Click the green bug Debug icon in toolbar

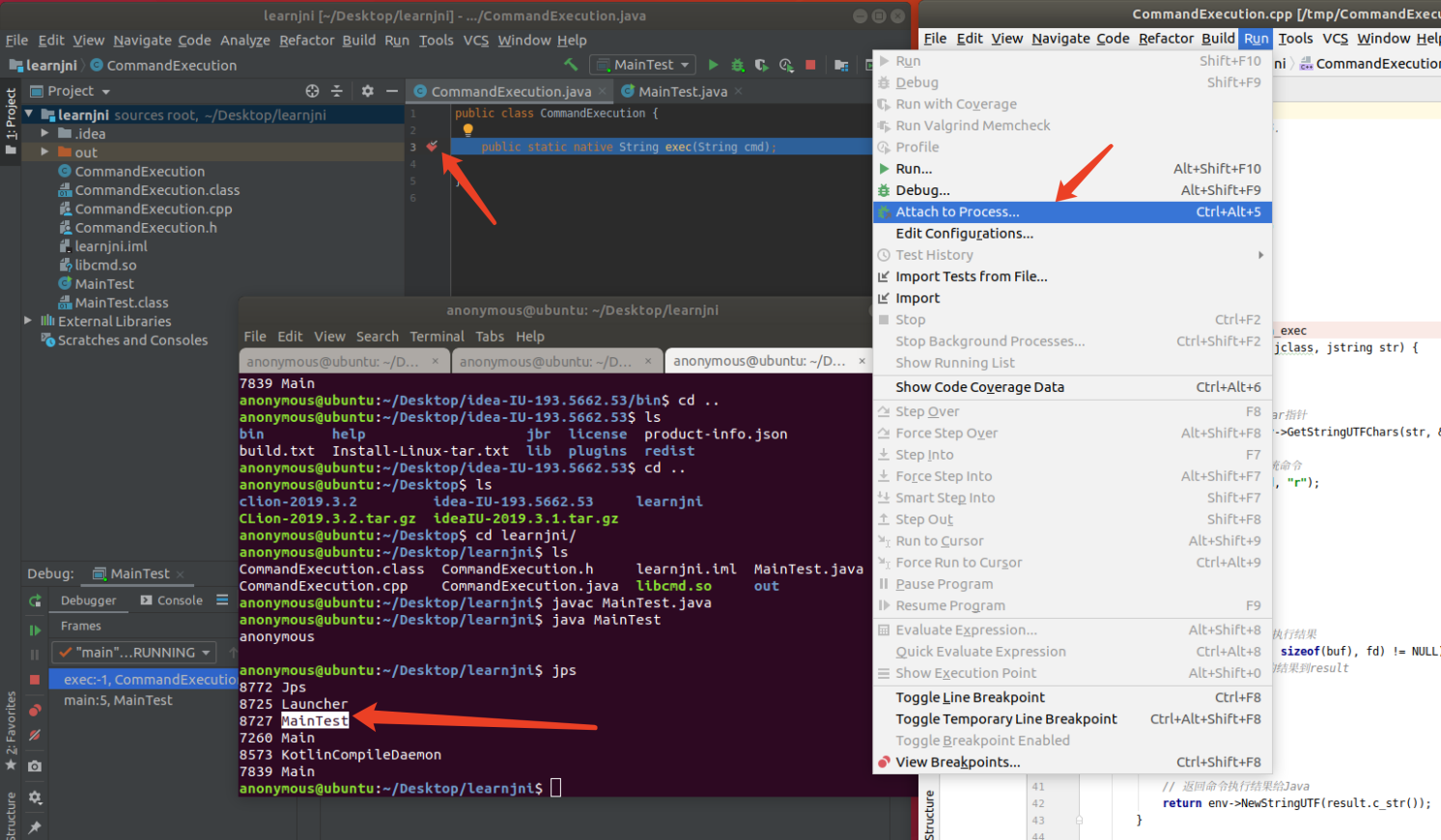pyautogui.click(x=738, y=65)
